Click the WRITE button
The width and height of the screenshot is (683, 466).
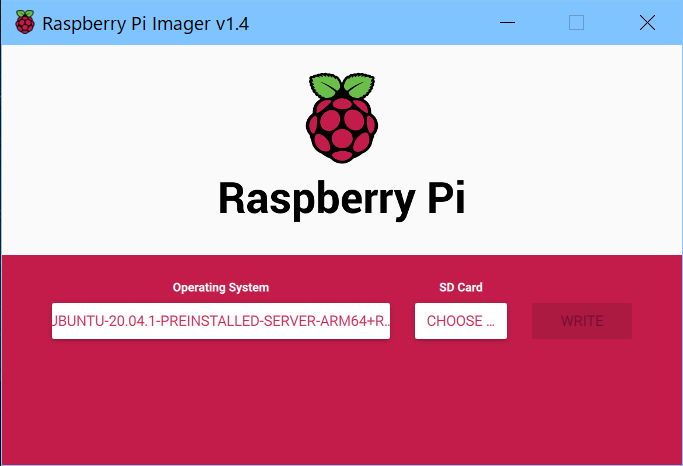click(582, 321)
